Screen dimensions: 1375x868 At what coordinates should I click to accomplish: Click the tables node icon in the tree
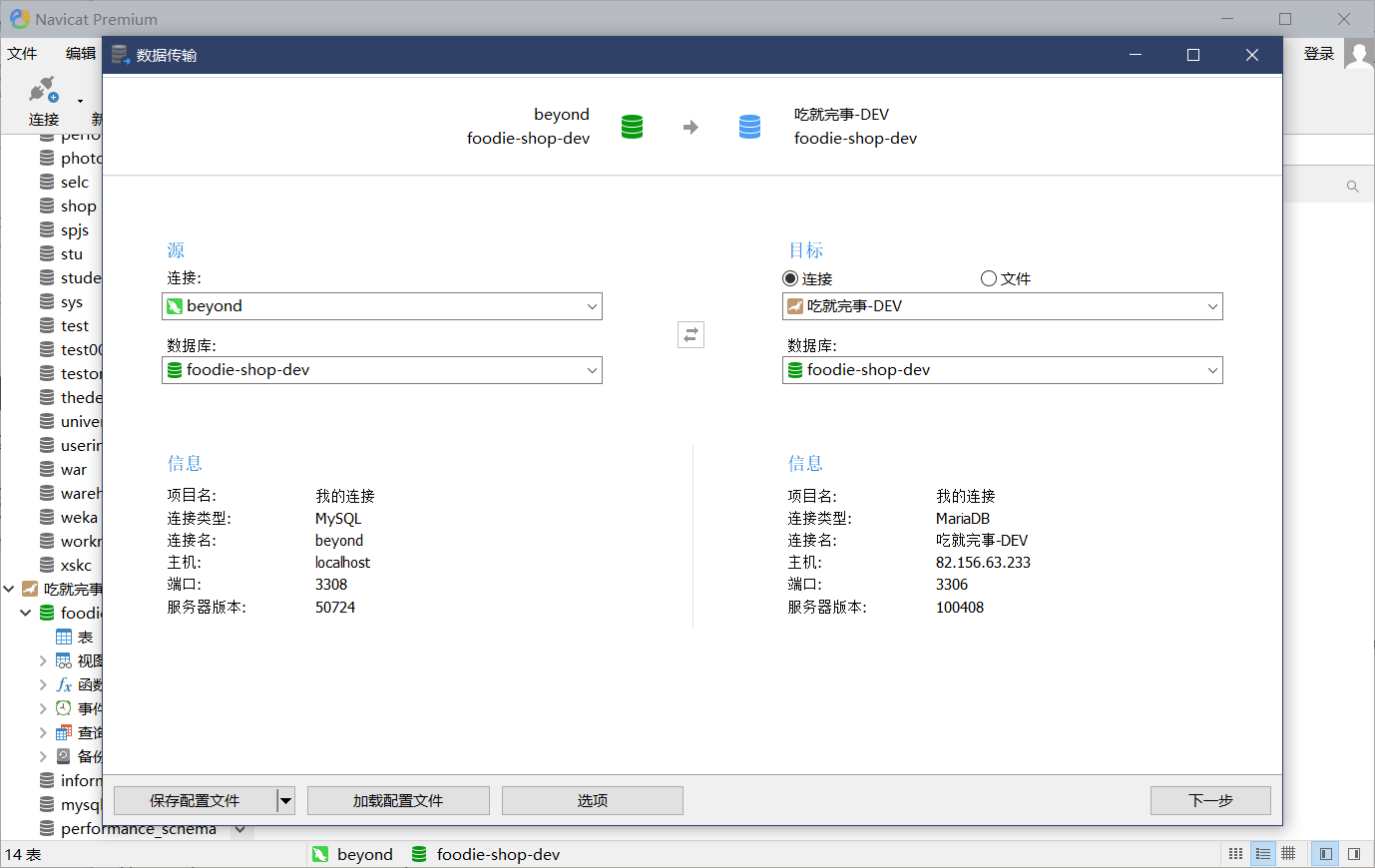(x=64, y=637)
